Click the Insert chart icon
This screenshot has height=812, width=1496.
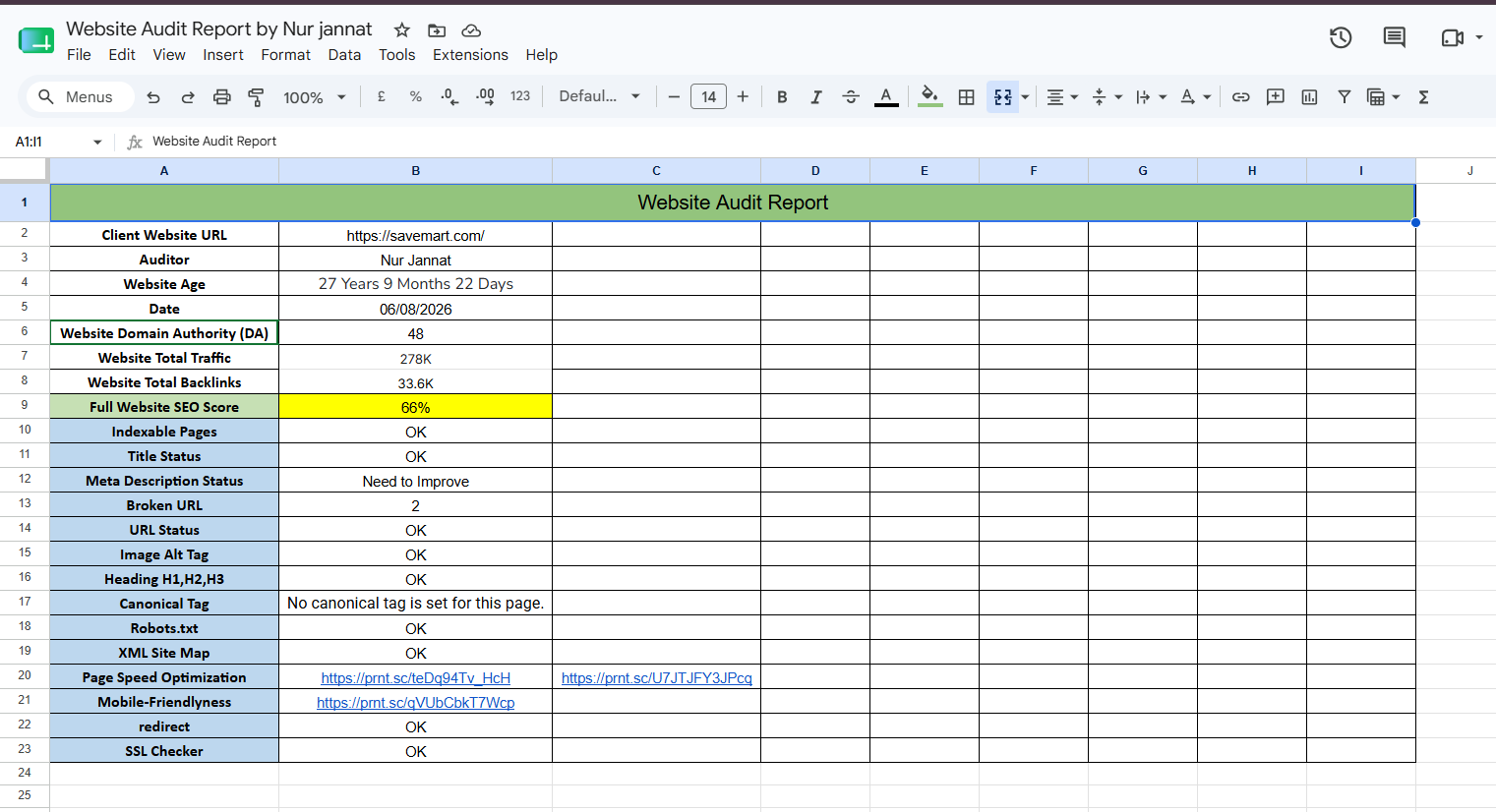tap(1309, 96)
